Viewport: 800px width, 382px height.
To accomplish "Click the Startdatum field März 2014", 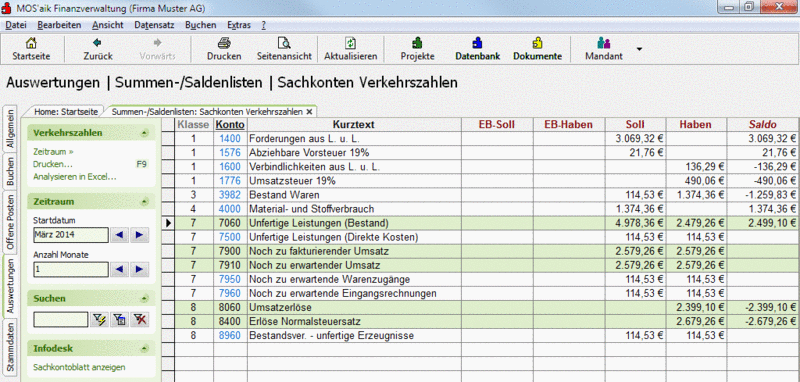I will [x=71, y=235].
